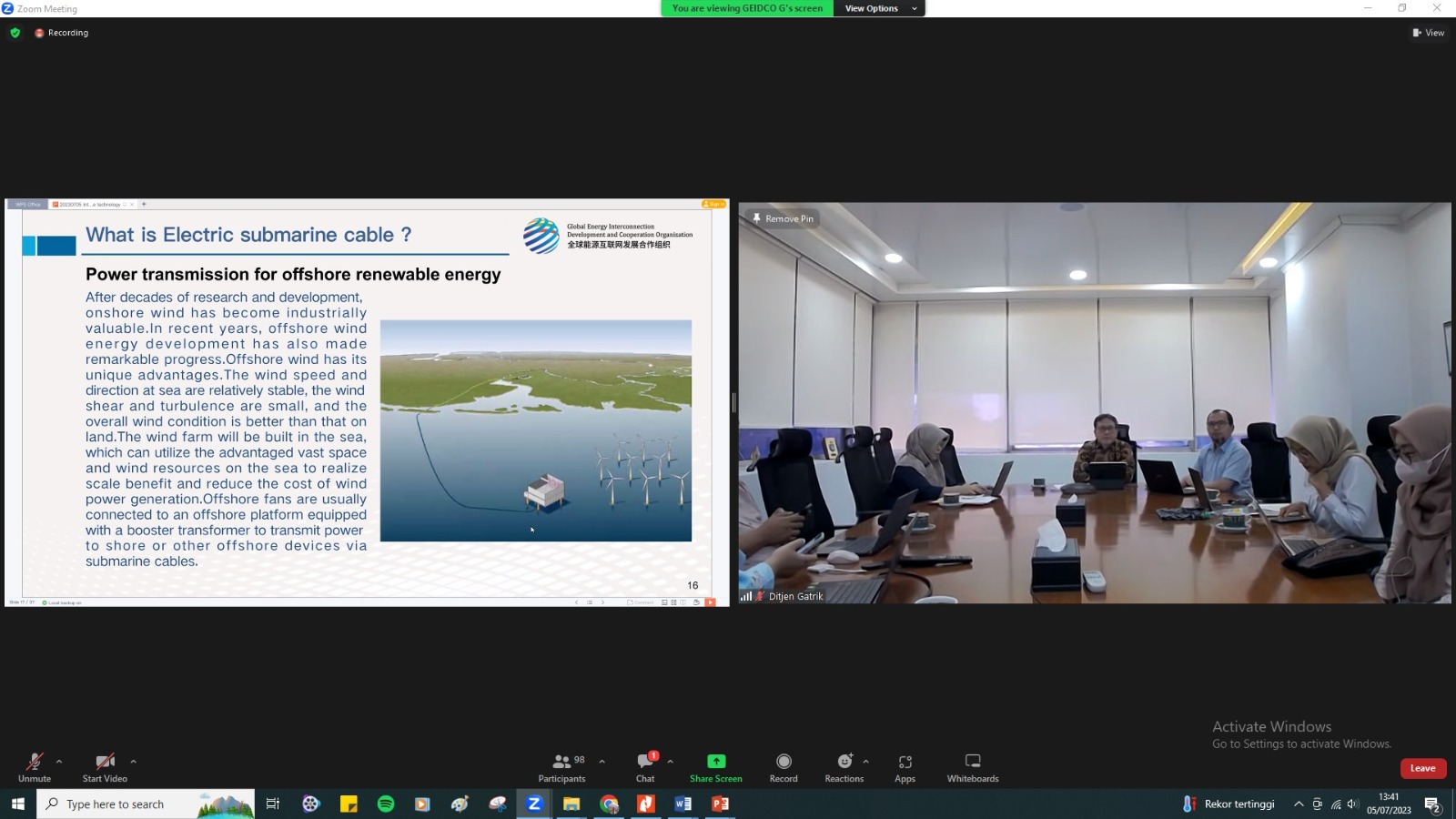Open the Chat panel

[645, 767]
